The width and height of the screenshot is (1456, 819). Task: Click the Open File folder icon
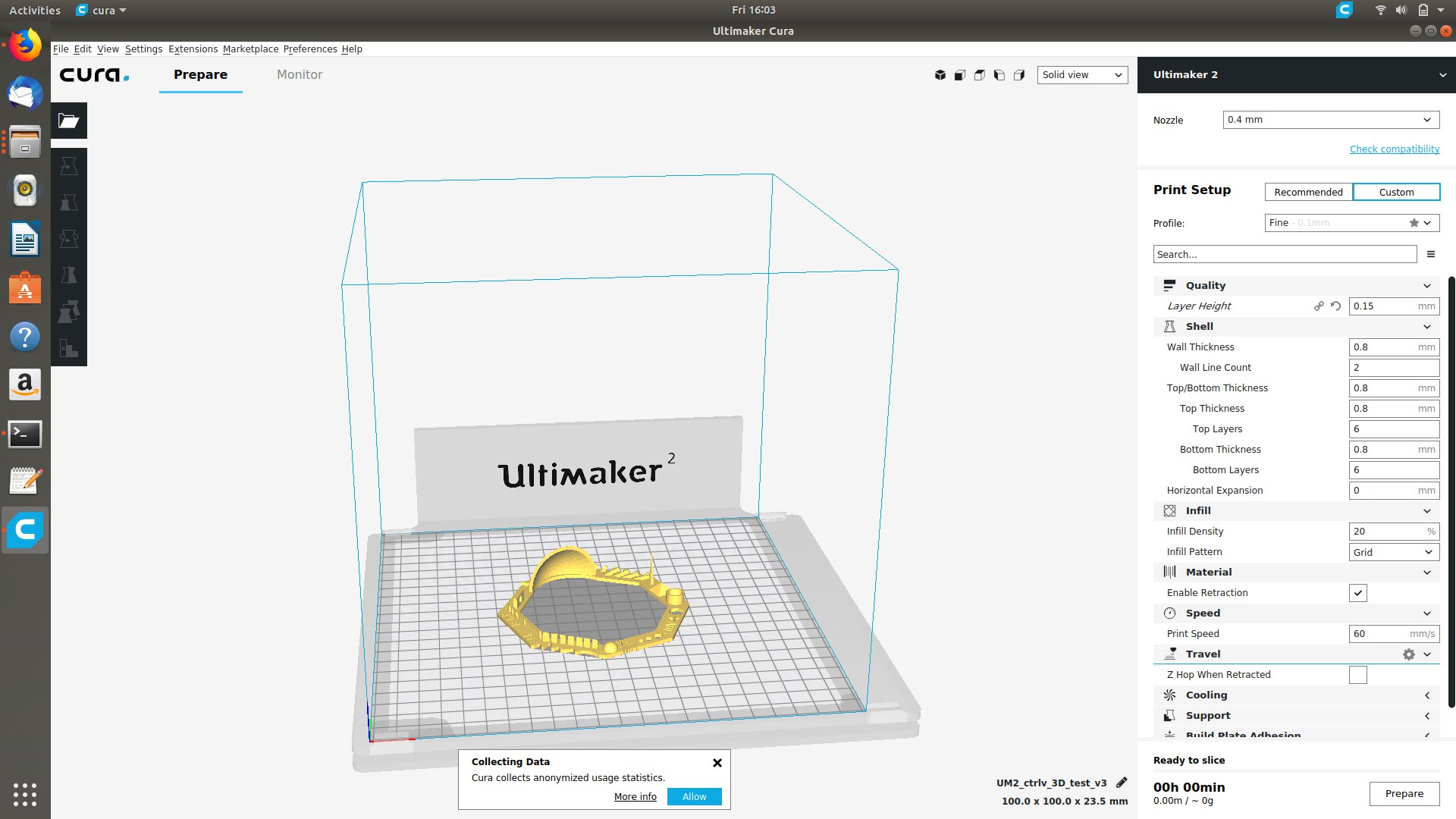click(x=69, y=121)
